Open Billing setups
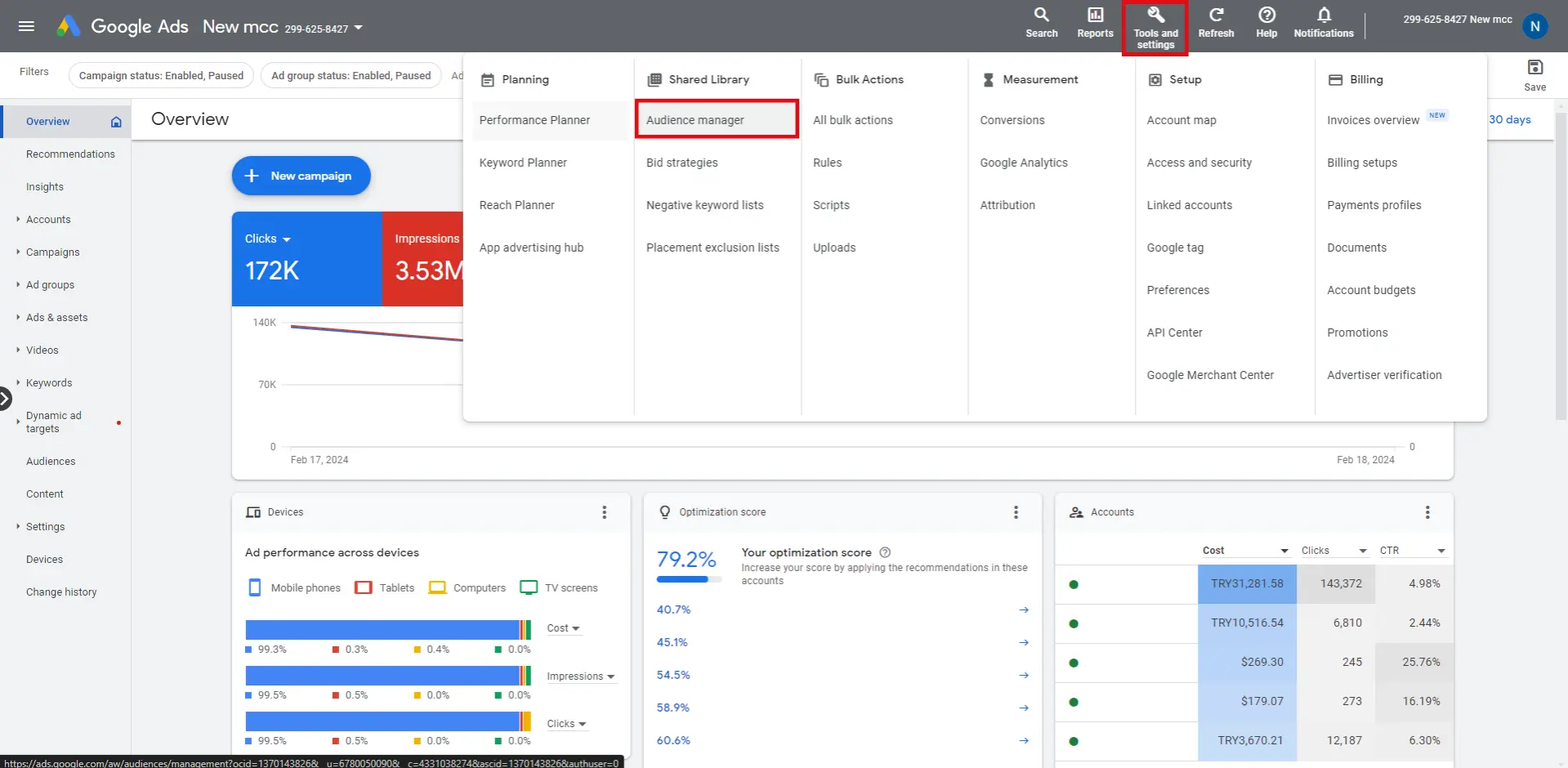 coord(1361,163)
